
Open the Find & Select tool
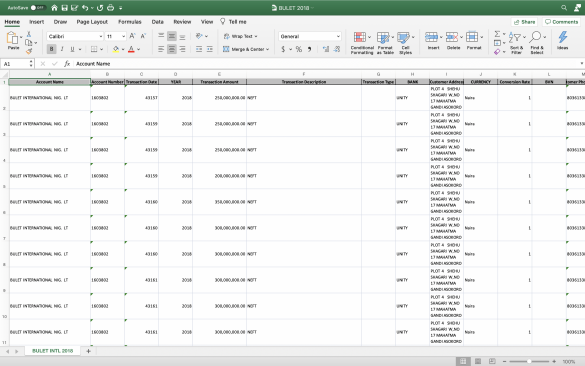click(x=535, y=37)
